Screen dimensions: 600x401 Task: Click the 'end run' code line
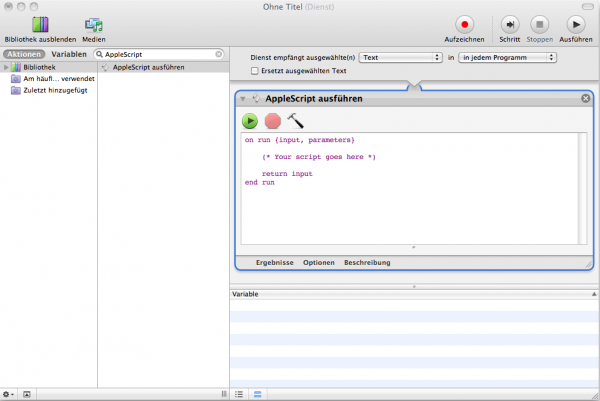tap(259, 183)
